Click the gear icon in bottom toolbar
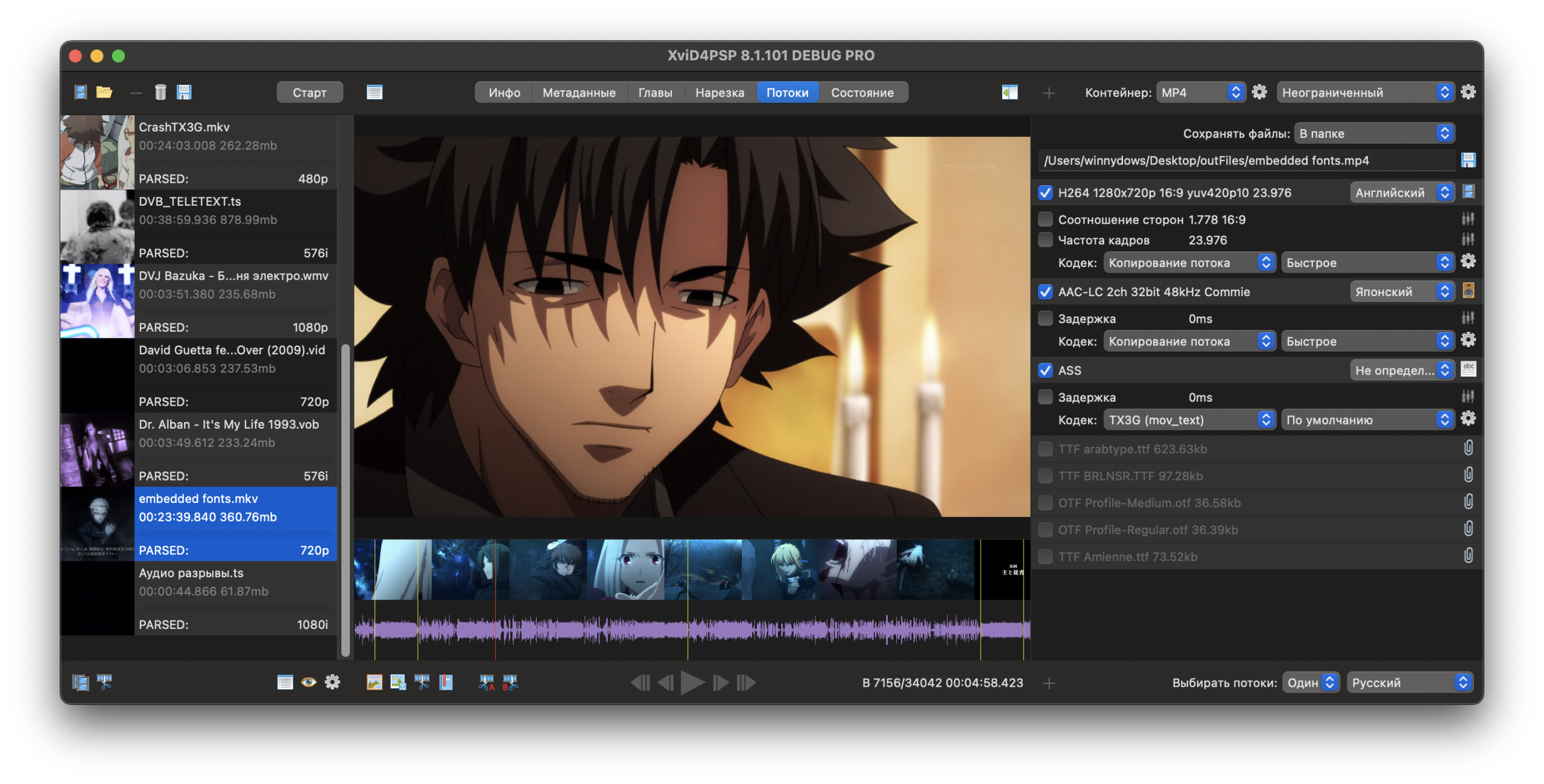 (x=332, y=682)
